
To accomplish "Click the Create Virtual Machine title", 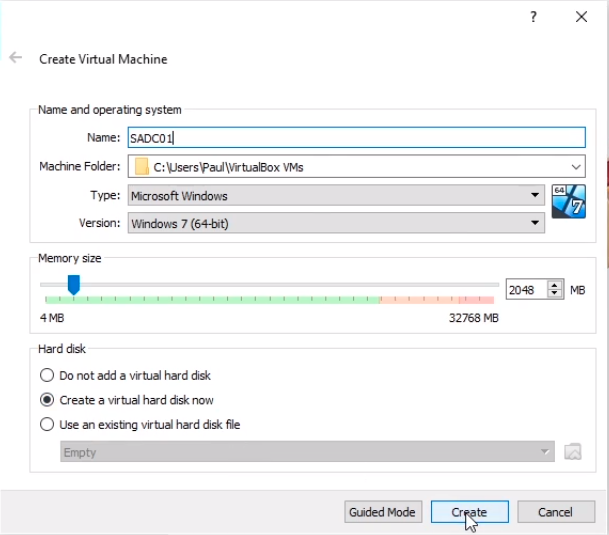I will point(103,59).
